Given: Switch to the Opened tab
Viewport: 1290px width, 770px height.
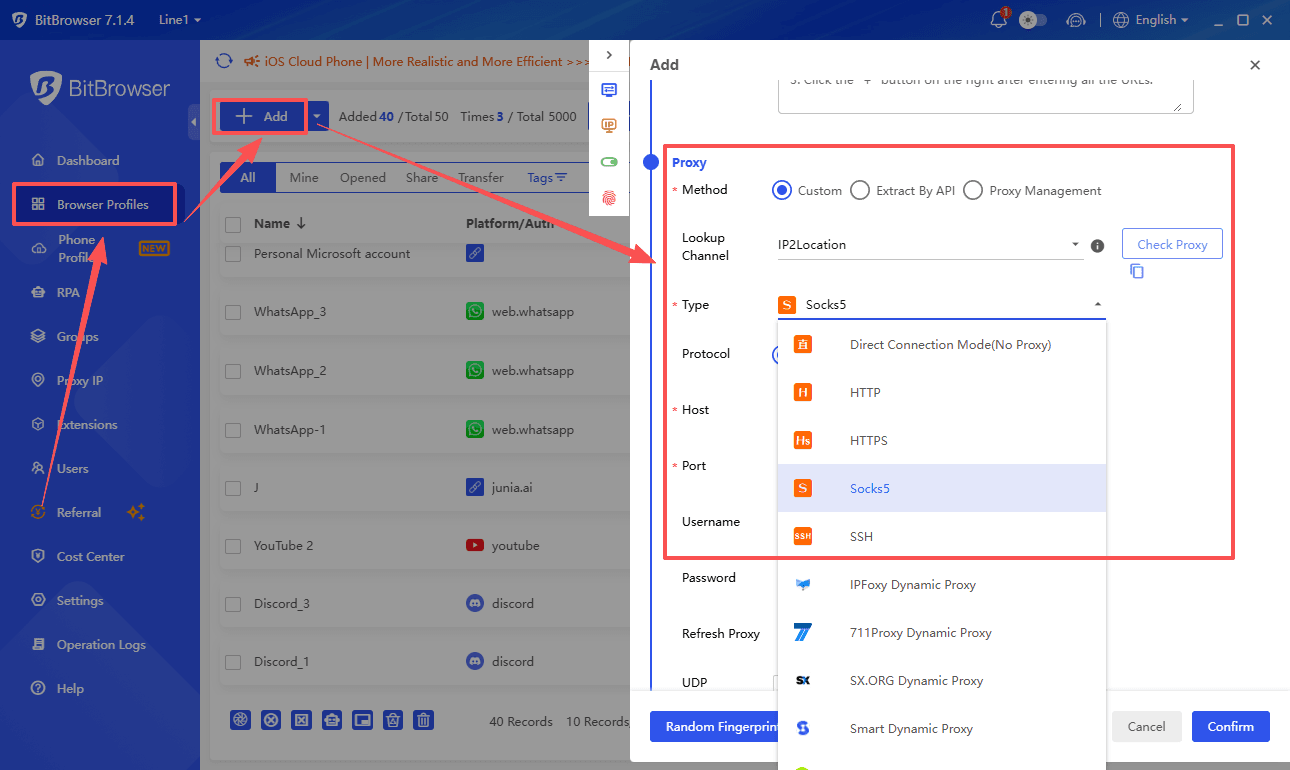Looking at the screenshot, I should click(x=363, y=178).
